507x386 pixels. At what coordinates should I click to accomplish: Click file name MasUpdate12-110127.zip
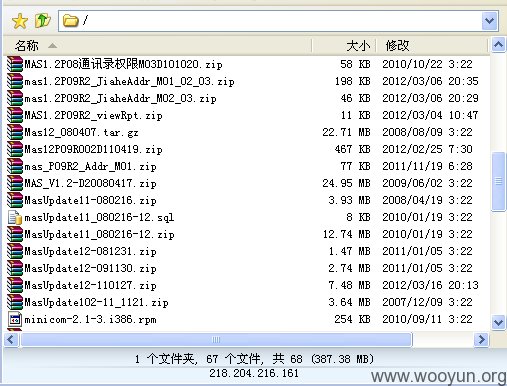pos(90,285)
